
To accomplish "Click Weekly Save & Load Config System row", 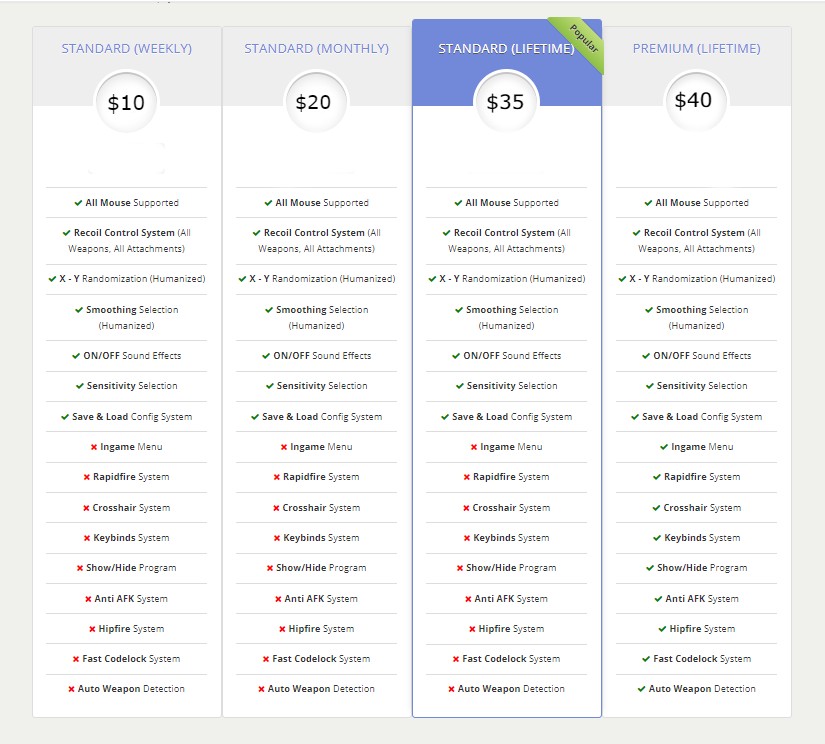I will point(126,417).
